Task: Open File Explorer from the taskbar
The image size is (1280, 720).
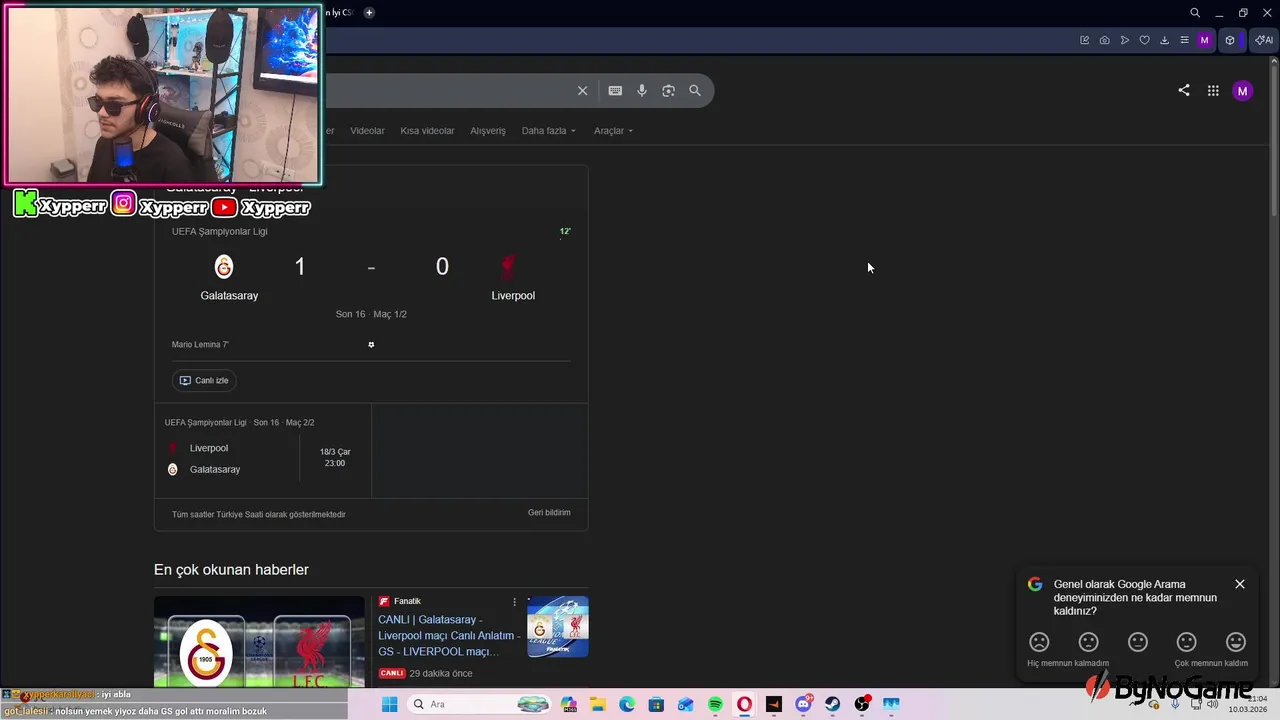Action: click(597, 704)
